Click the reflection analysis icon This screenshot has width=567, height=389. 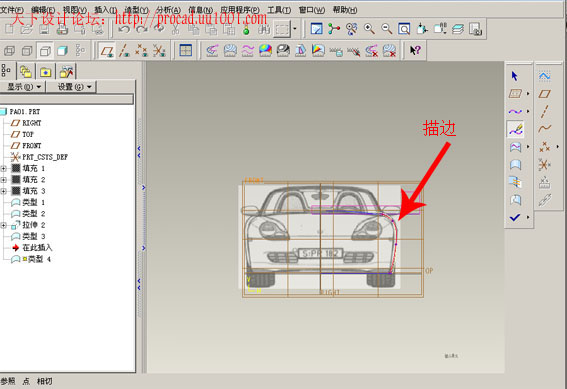pos(283,50)
